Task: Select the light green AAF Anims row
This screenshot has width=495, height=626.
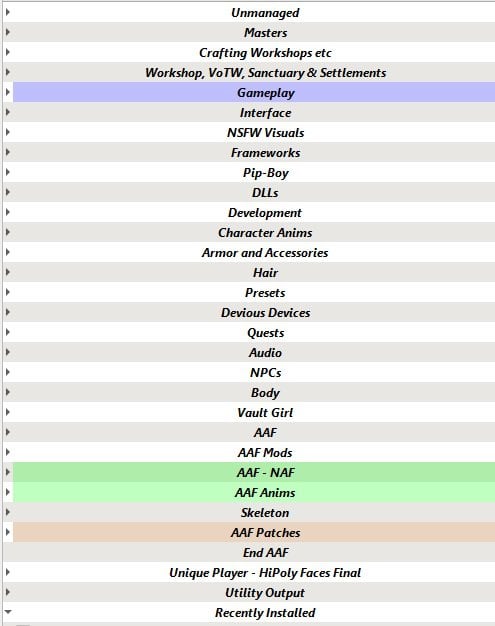Action: coord(254,492)
